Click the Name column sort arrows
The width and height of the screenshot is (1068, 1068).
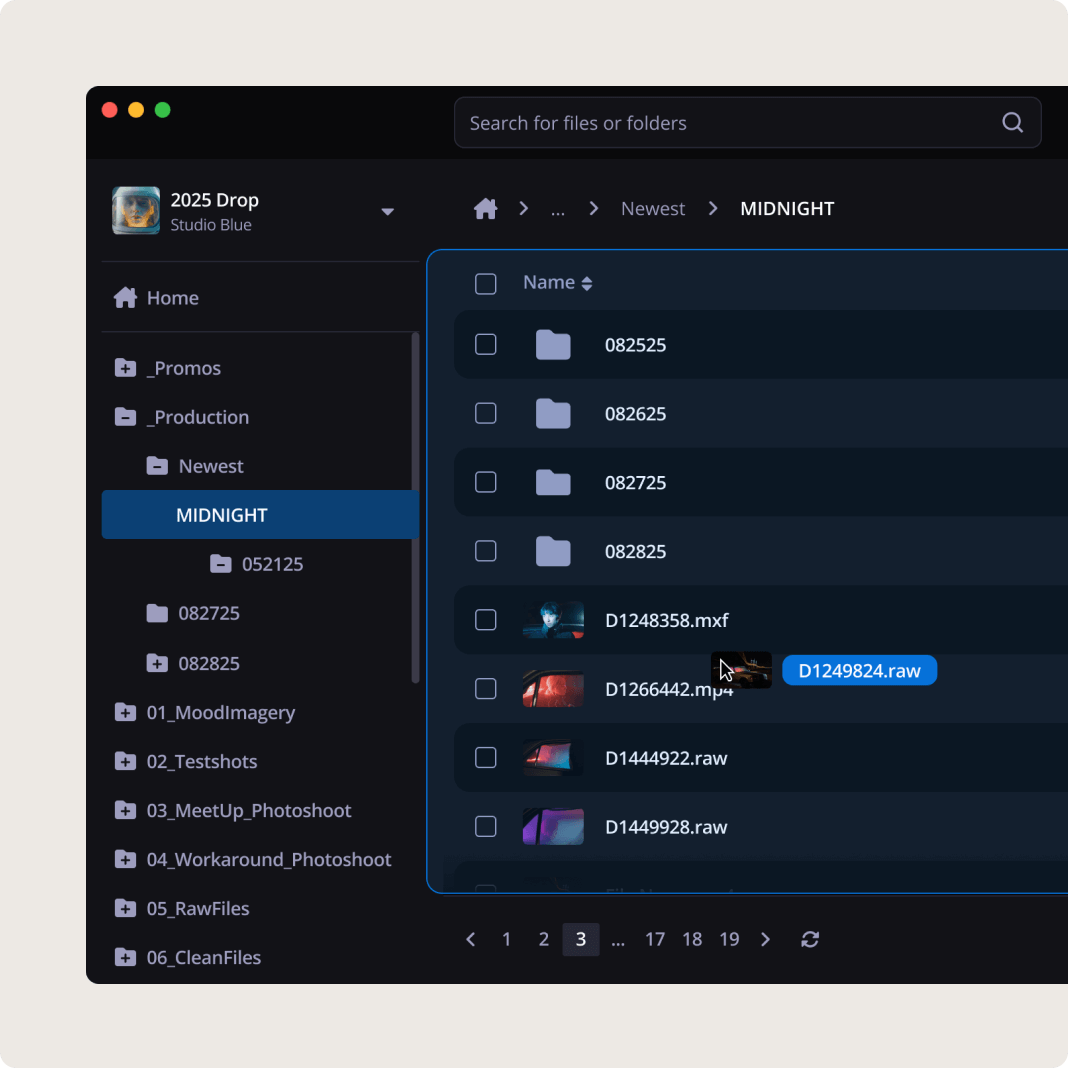coord(587,284)
